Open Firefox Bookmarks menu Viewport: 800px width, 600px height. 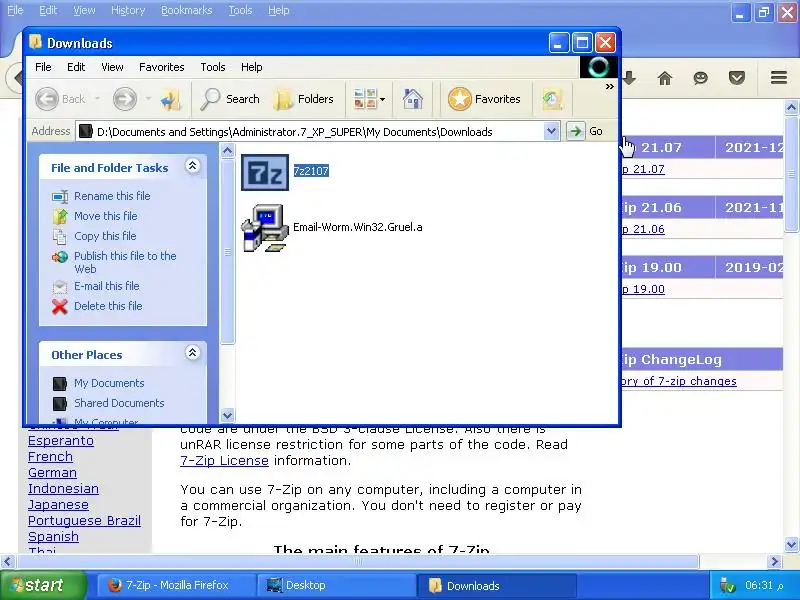click(x=186, y=10)
